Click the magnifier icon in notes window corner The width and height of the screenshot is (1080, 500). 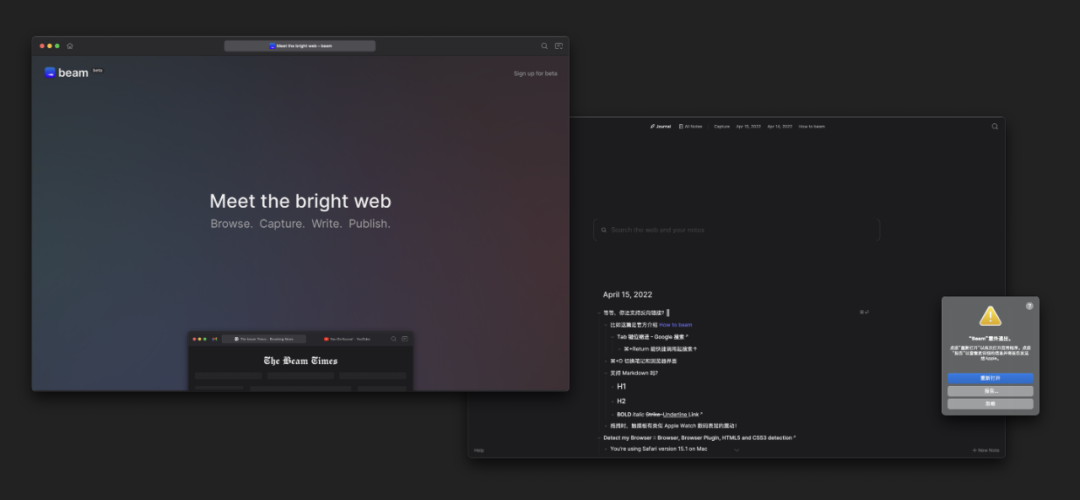[995, 127]
